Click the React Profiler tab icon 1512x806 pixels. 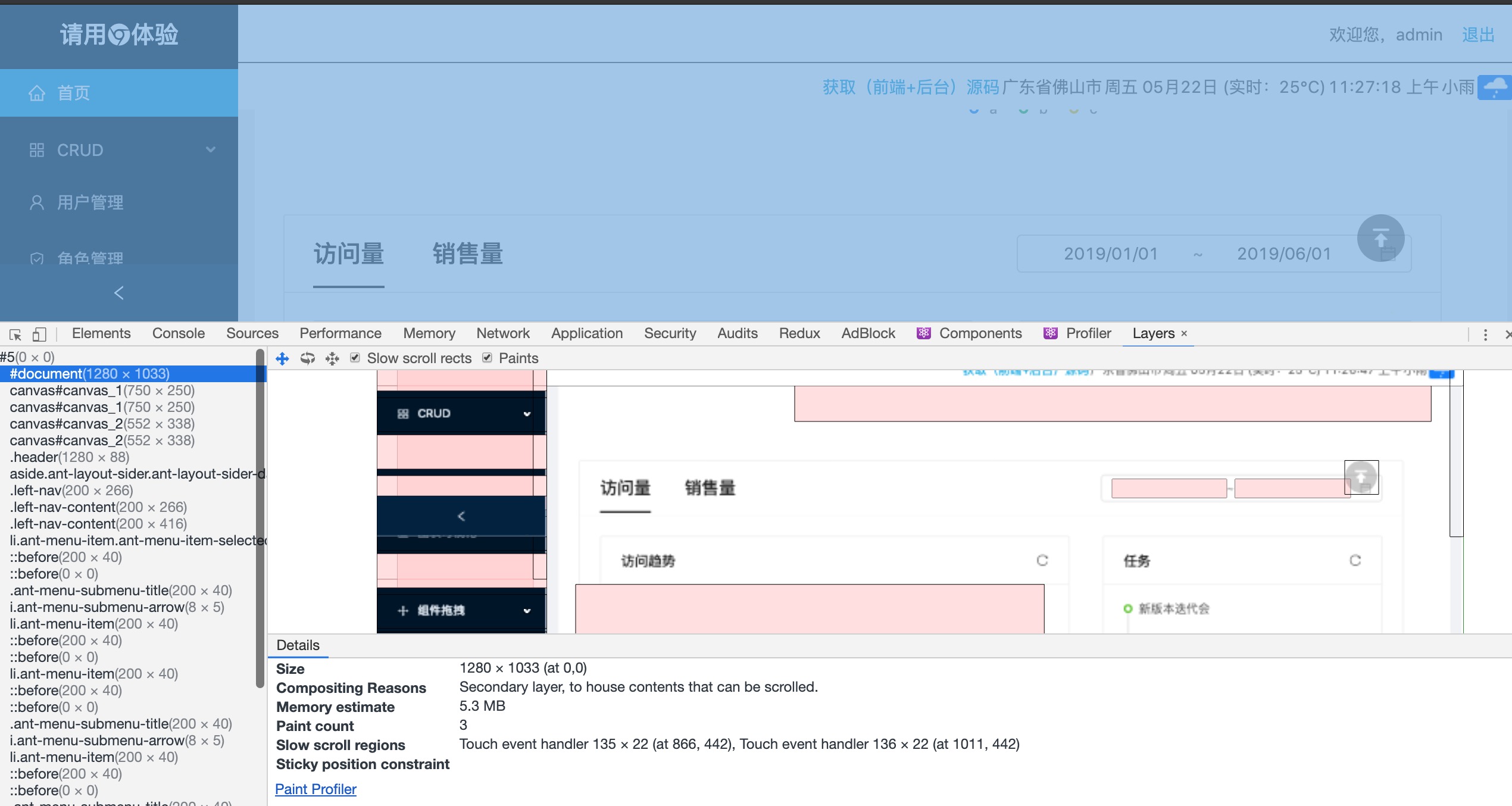(1050, 333)
